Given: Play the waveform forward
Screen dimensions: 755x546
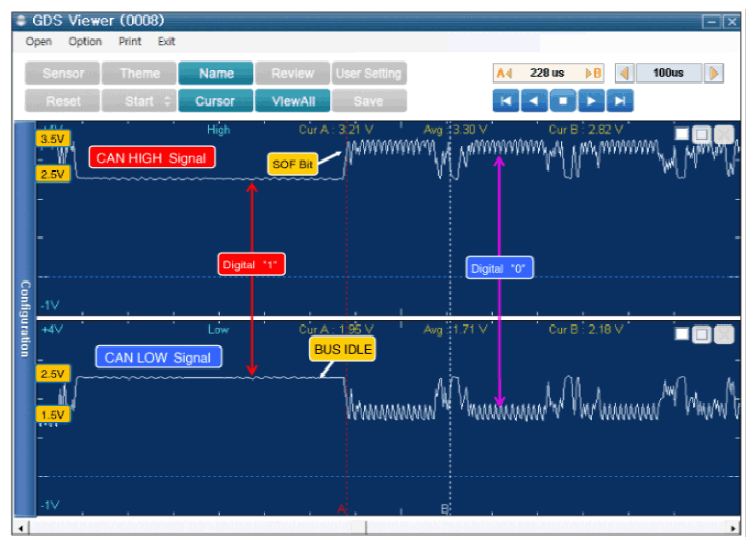Looking at the screenshot, I should 591,101.
